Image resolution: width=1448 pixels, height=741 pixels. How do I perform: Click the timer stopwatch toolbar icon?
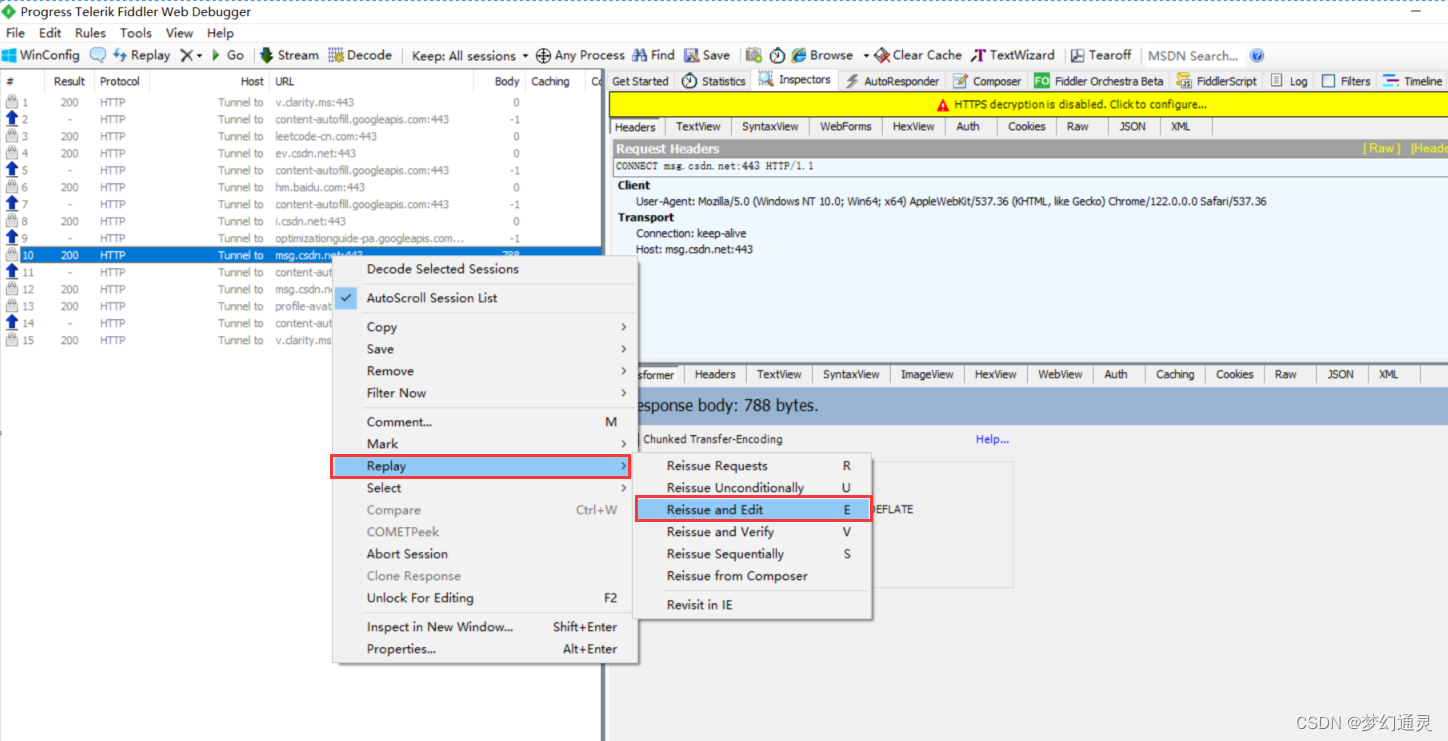pyautogui.click(x=777, y=56)
